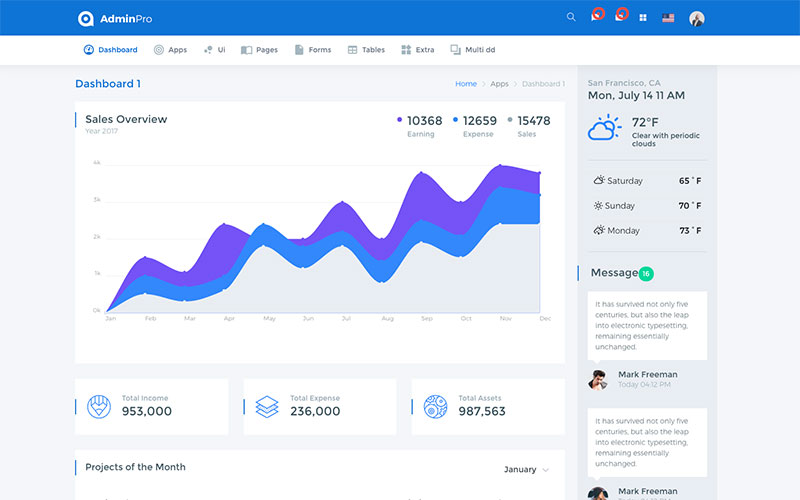Viewport: 800px width, 500px height.
Task: Open the user profile avatar
Action: click(x=696, y=19)
